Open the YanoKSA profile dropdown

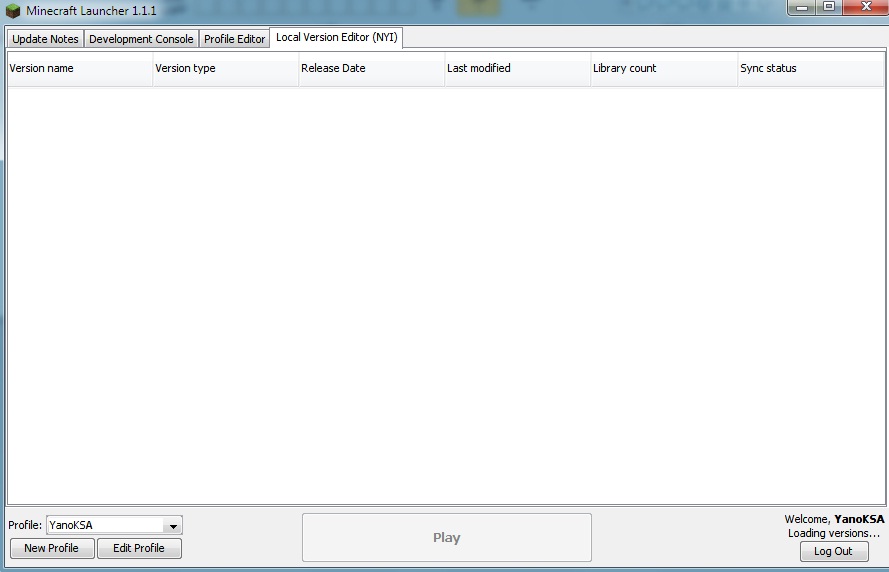coord(115,525)
